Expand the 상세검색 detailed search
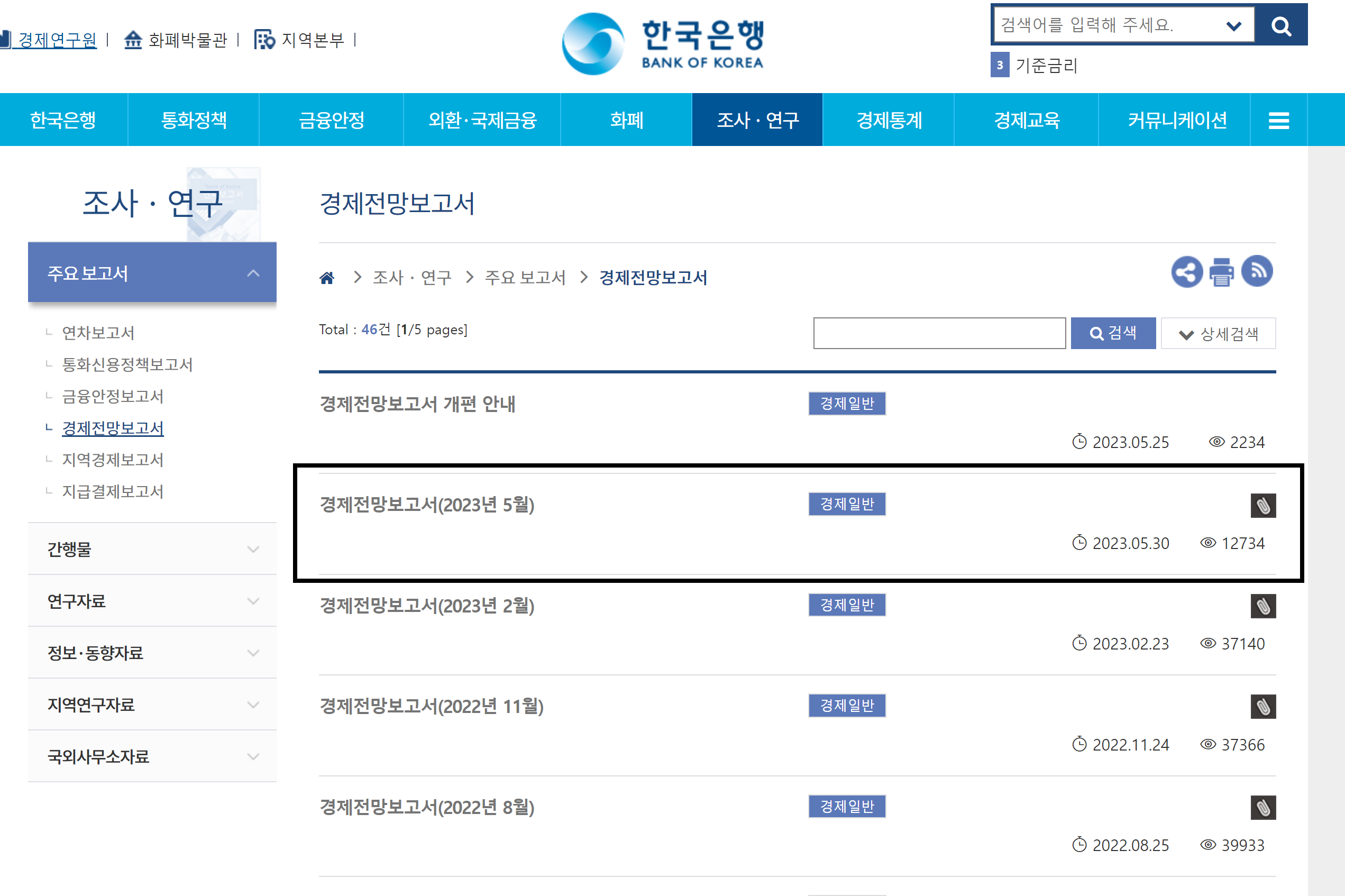The width and height of the screenshot is (1345, 896). coord(1218,334)
